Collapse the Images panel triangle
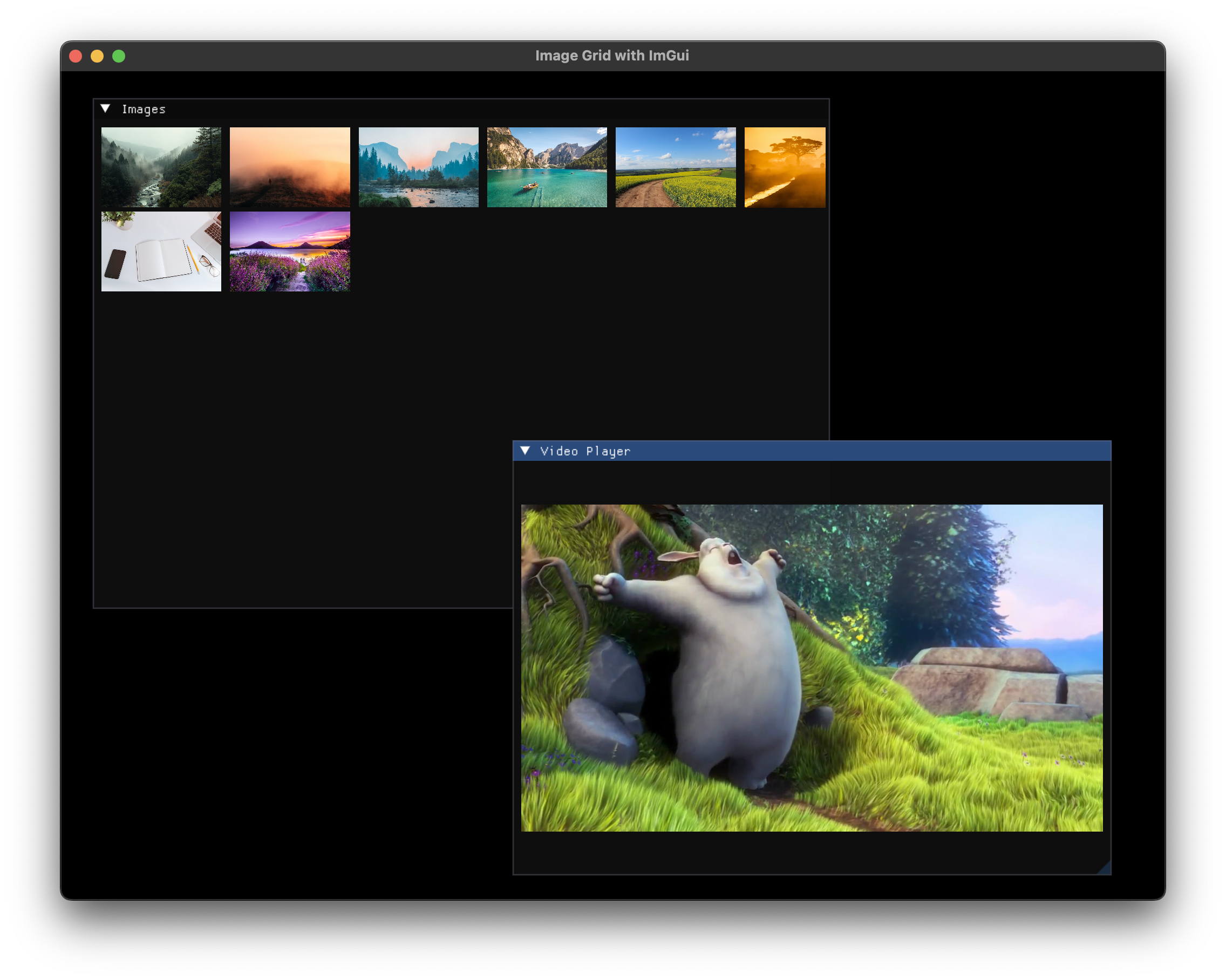 [105, 108]
